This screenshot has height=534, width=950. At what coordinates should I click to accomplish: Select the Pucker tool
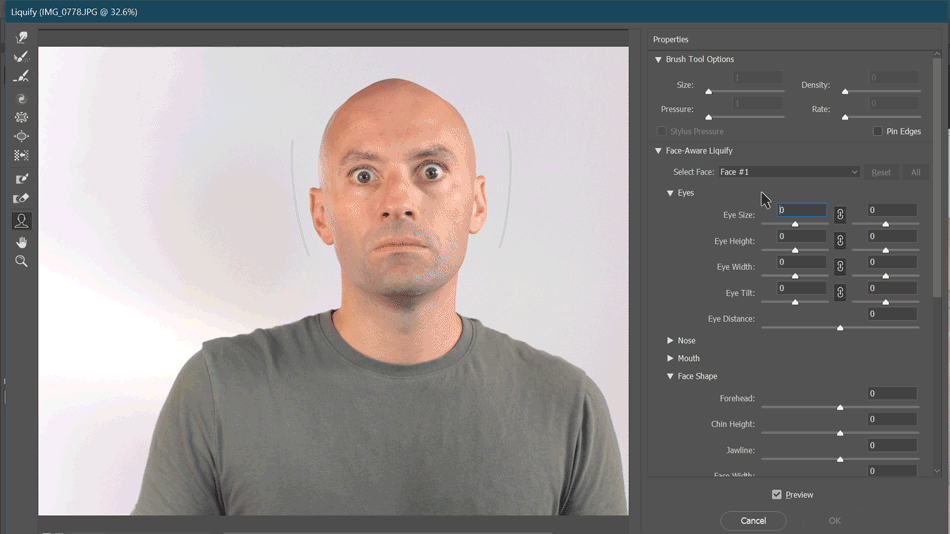[x=21, y=117]
